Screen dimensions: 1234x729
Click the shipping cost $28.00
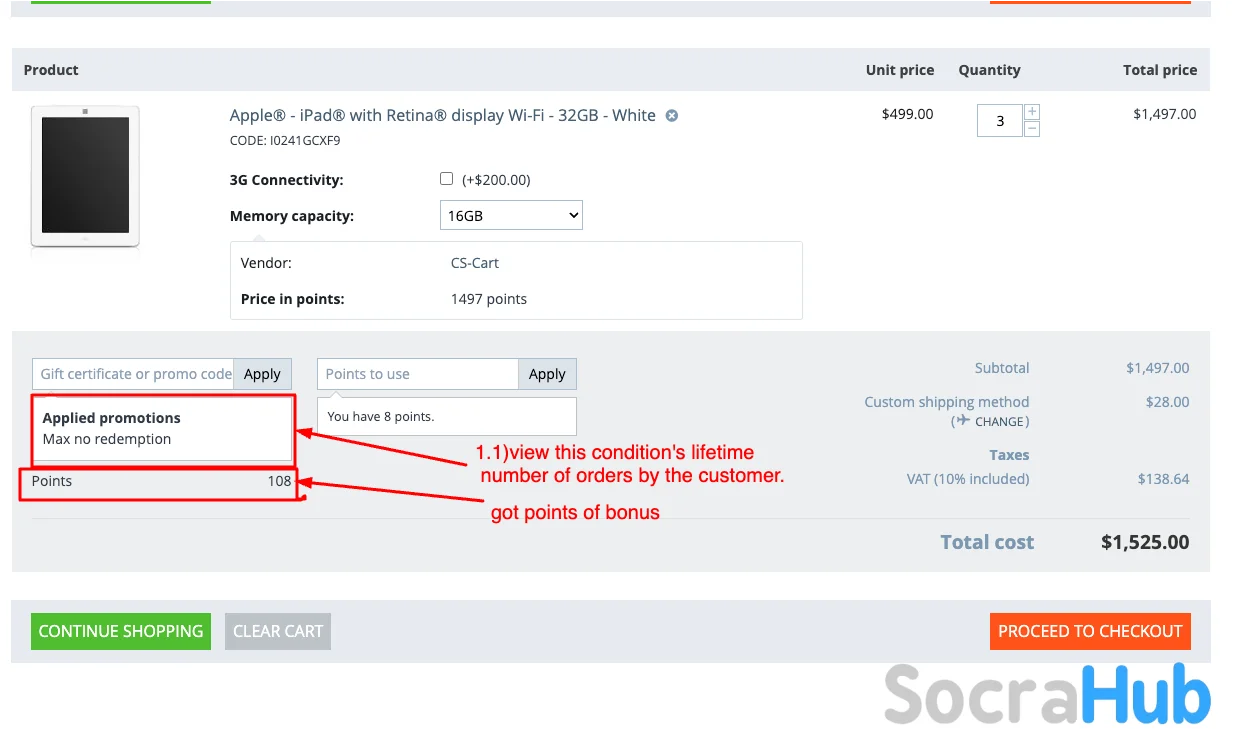click(x=1168, y=402)
